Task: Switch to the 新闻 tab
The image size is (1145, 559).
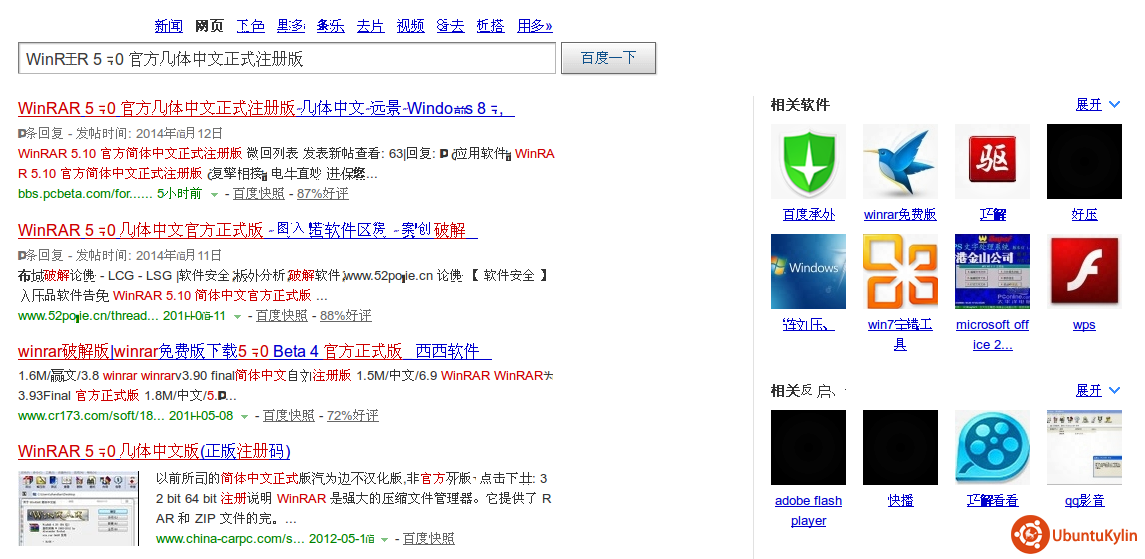Action: 169,26
